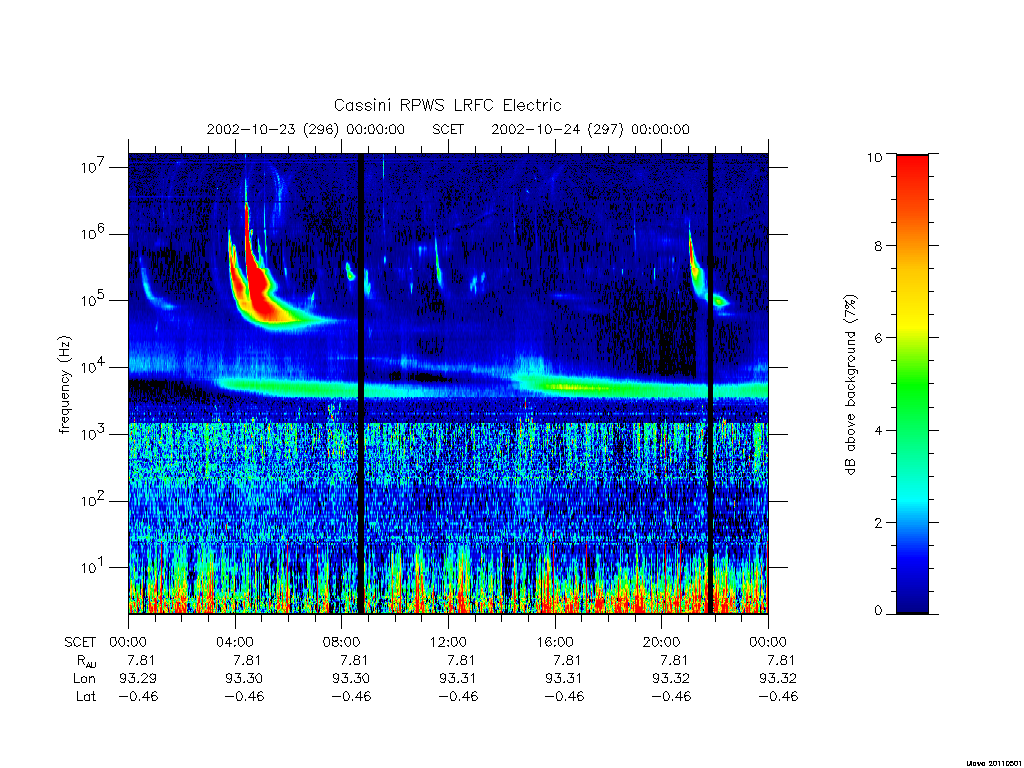Click the colorbar tick label "0"
The image size is (1024, 768).
coord(878,611)
